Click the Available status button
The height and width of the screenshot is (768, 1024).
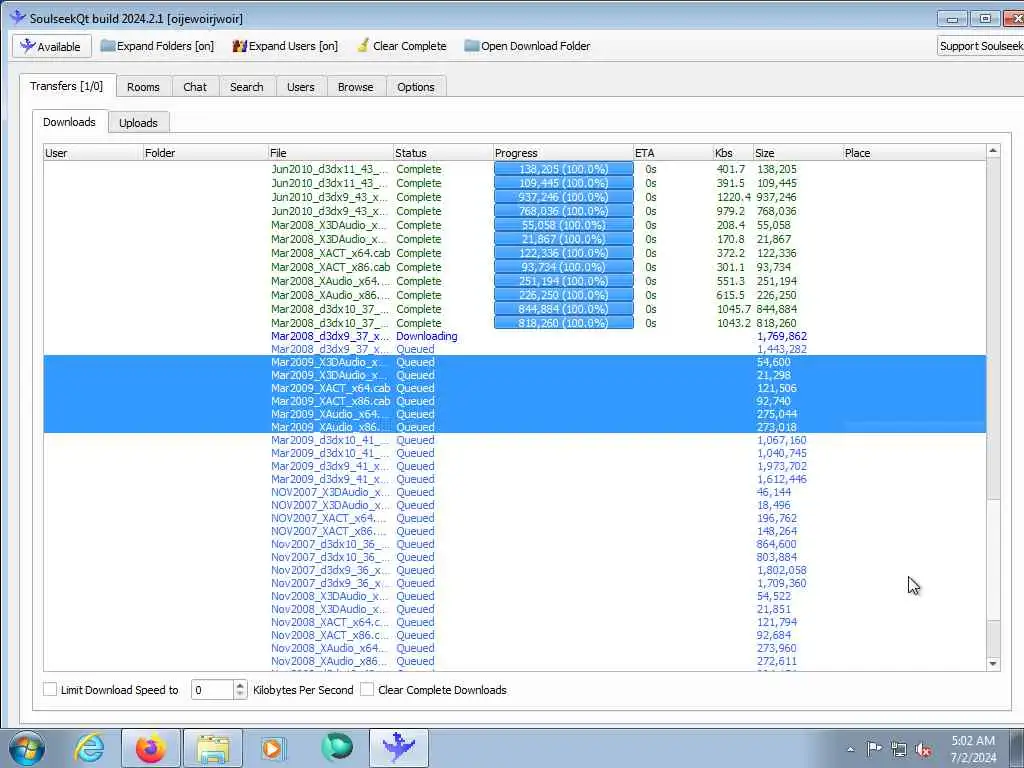click(50, 46)
